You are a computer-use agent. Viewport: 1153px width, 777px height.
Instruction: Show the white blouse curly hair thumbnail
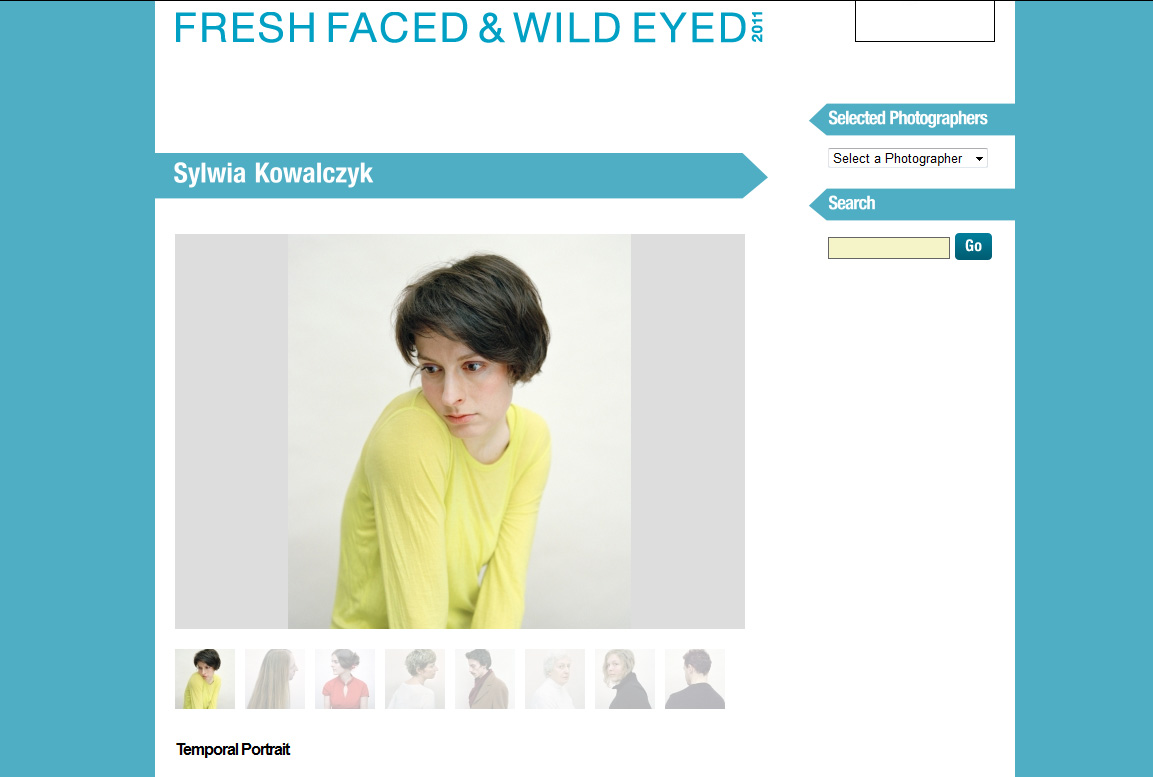(x=415, y=678)
